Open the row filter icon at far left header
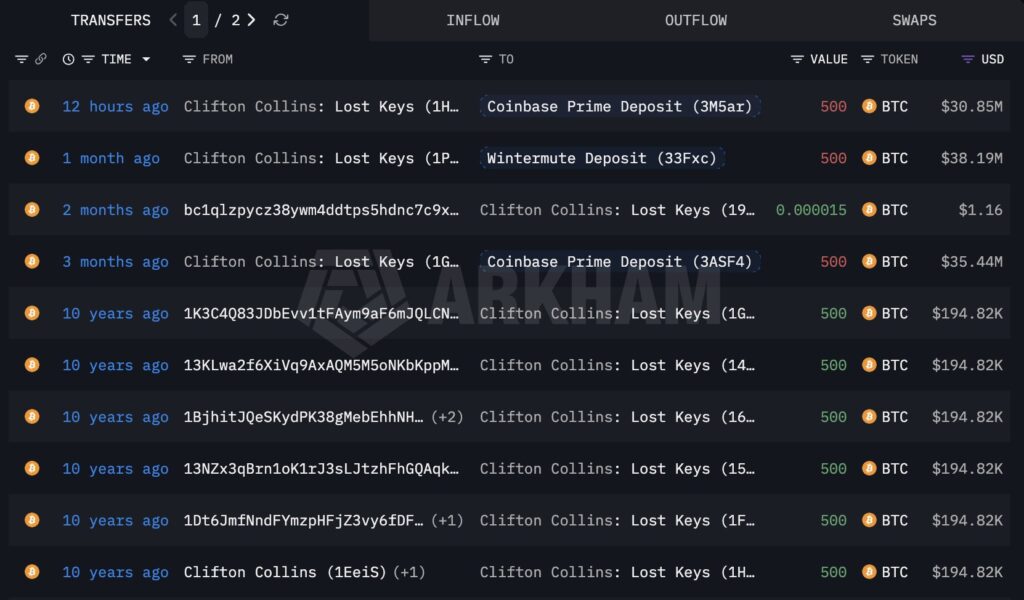Viewport: 1024px width, 600px height. 22,59
